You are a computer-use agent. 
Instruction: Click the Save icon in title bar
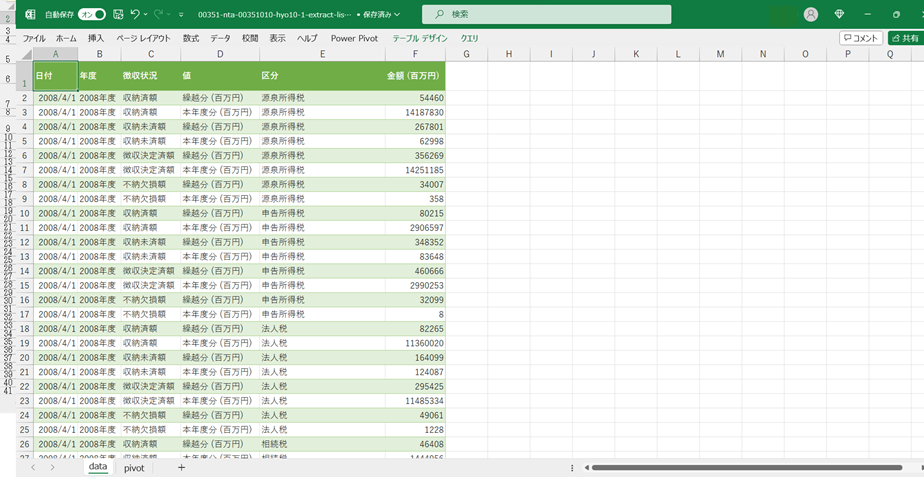(x=119, y=15)
